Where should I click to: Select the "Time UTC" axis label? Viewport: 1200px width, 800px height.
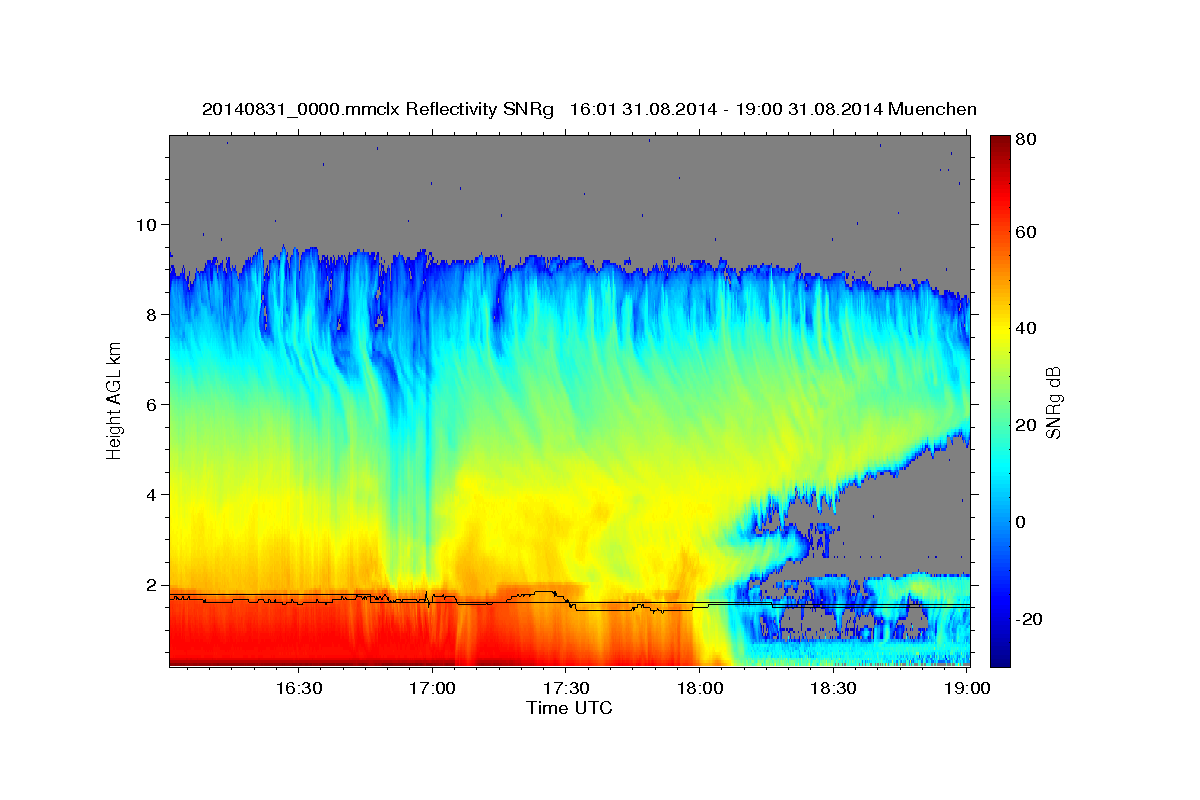pos(569,708)
